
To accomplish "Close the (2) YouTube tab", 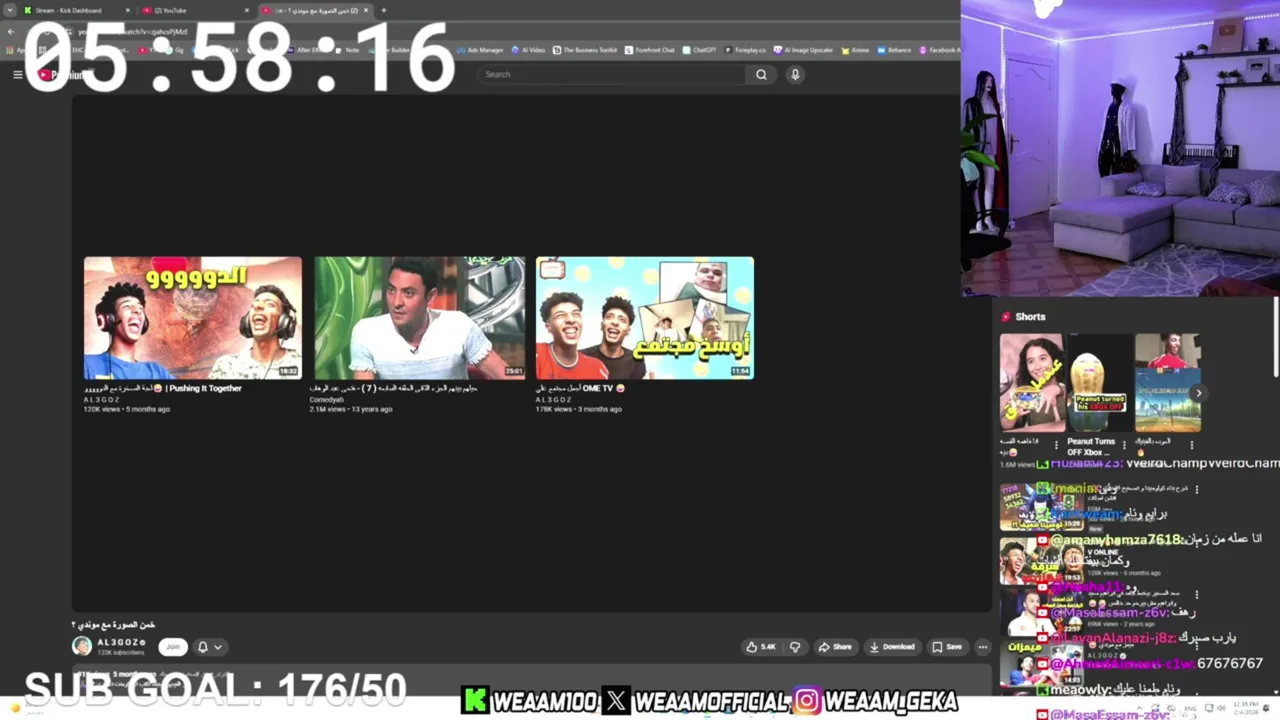I will [x=247, y=10].
